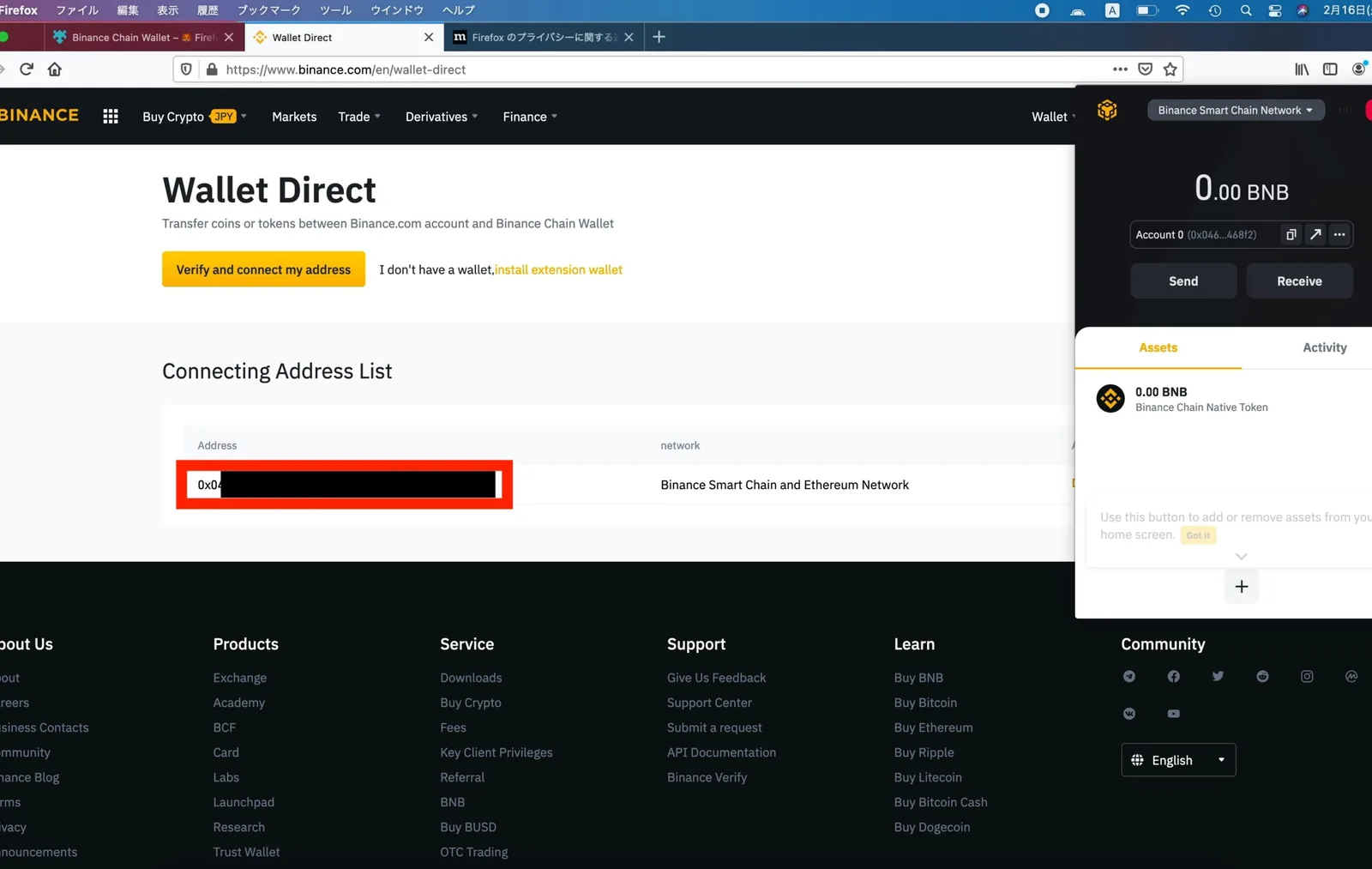Open the English language selector
This screenshot has width=1372, height=869.
coord(1178,760)
